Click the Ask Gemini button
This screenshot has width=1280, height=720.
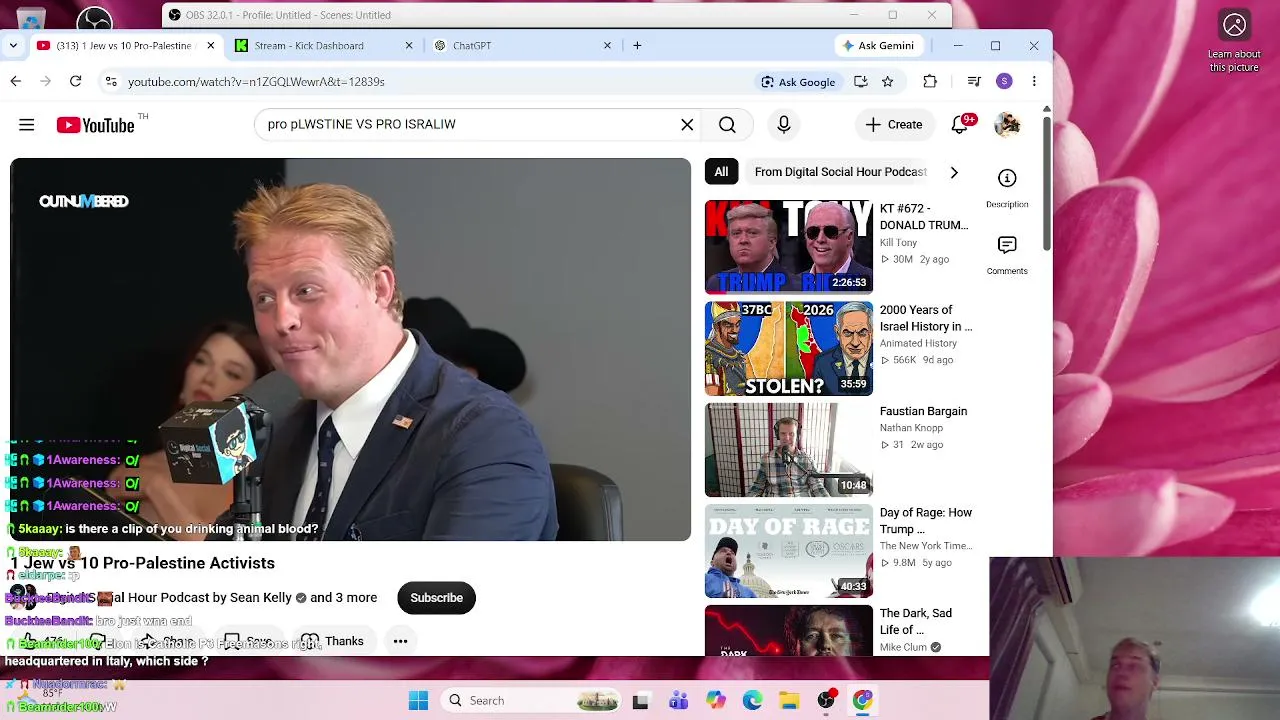878,45
